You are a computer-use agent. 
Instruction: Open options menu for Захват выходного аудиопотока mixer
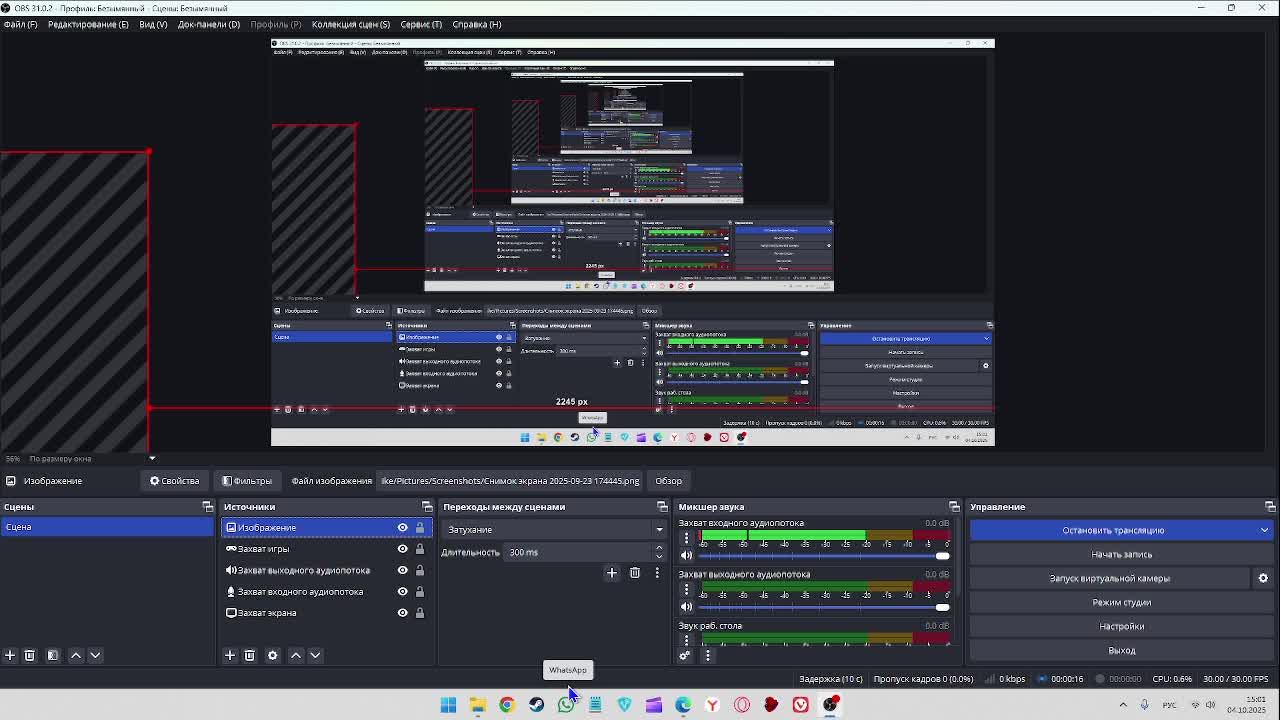point(686,589)
